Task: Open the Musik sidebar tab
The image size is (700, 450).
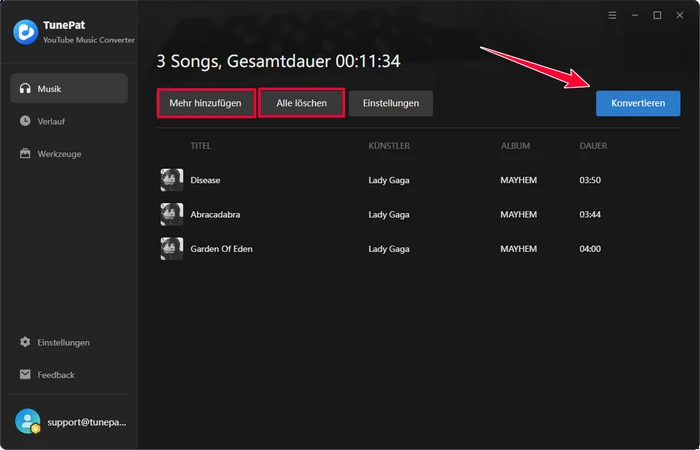Action: click(x=69, y=88)
